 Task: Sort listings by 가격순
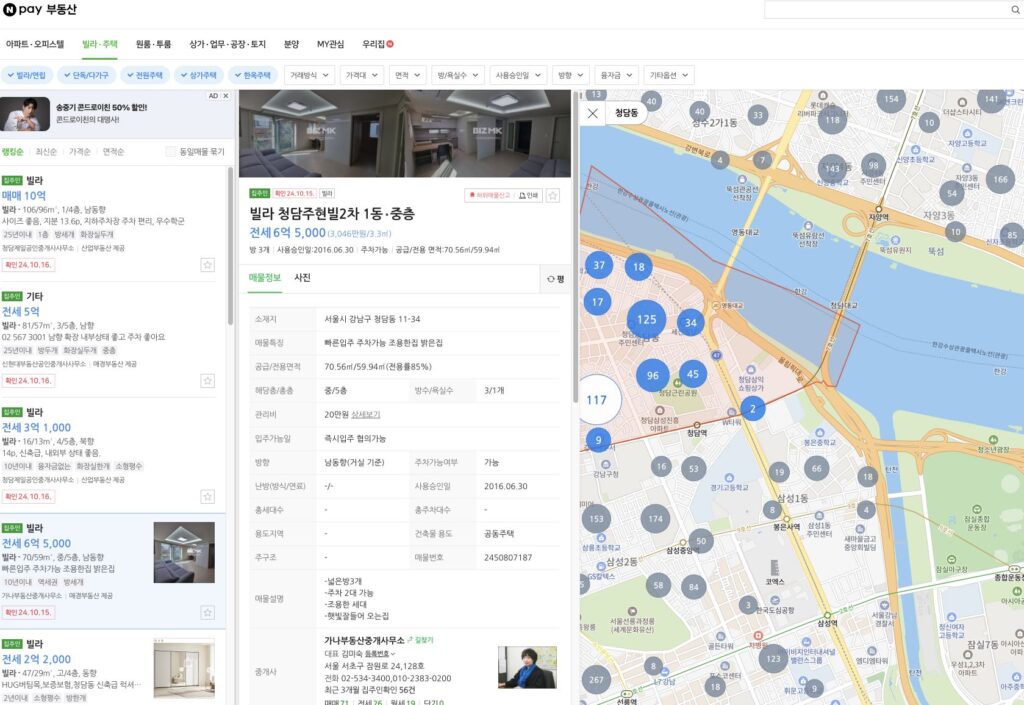[80, 151]
